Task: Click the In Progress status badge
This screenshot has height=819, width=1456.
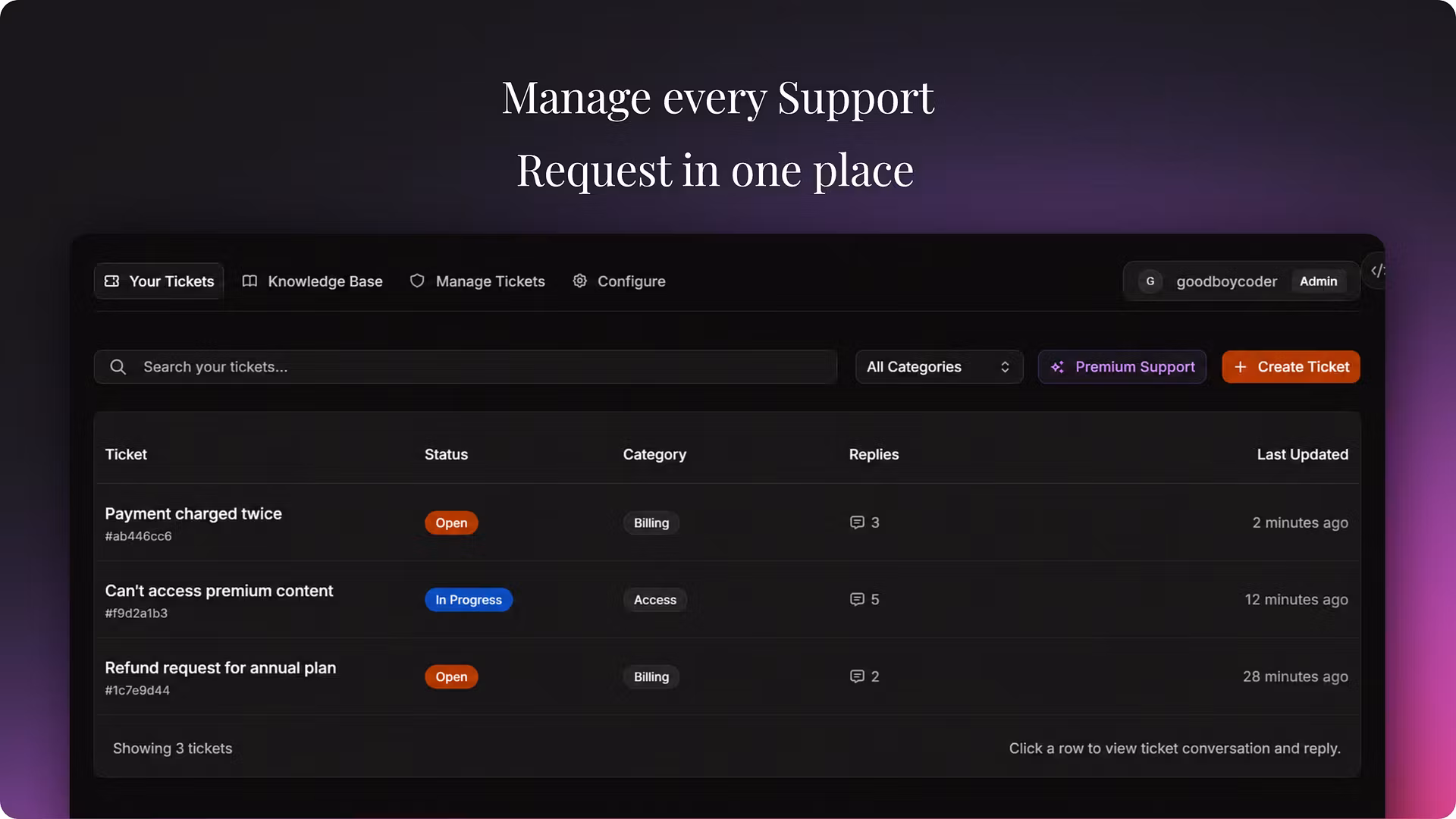Action: click(x=469, y=599)
